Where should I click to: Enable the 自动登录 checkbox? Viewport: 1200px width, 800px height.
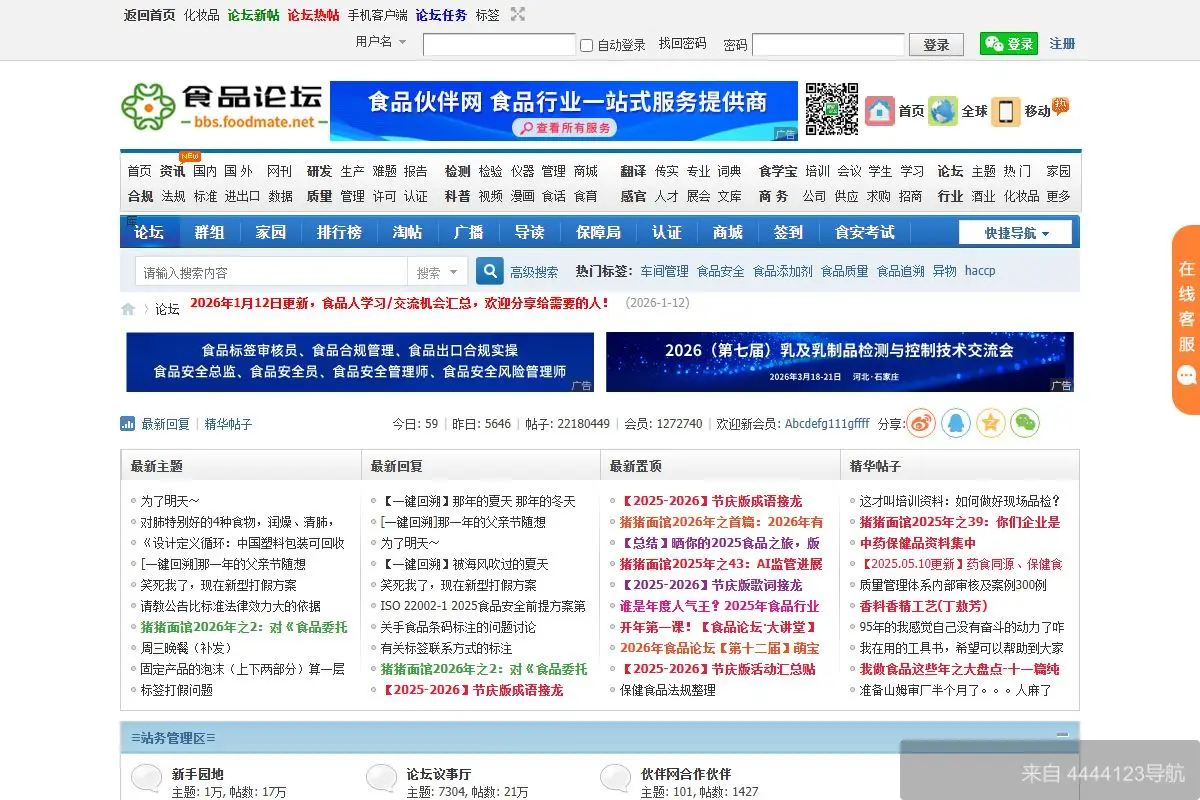click(586, 44)
